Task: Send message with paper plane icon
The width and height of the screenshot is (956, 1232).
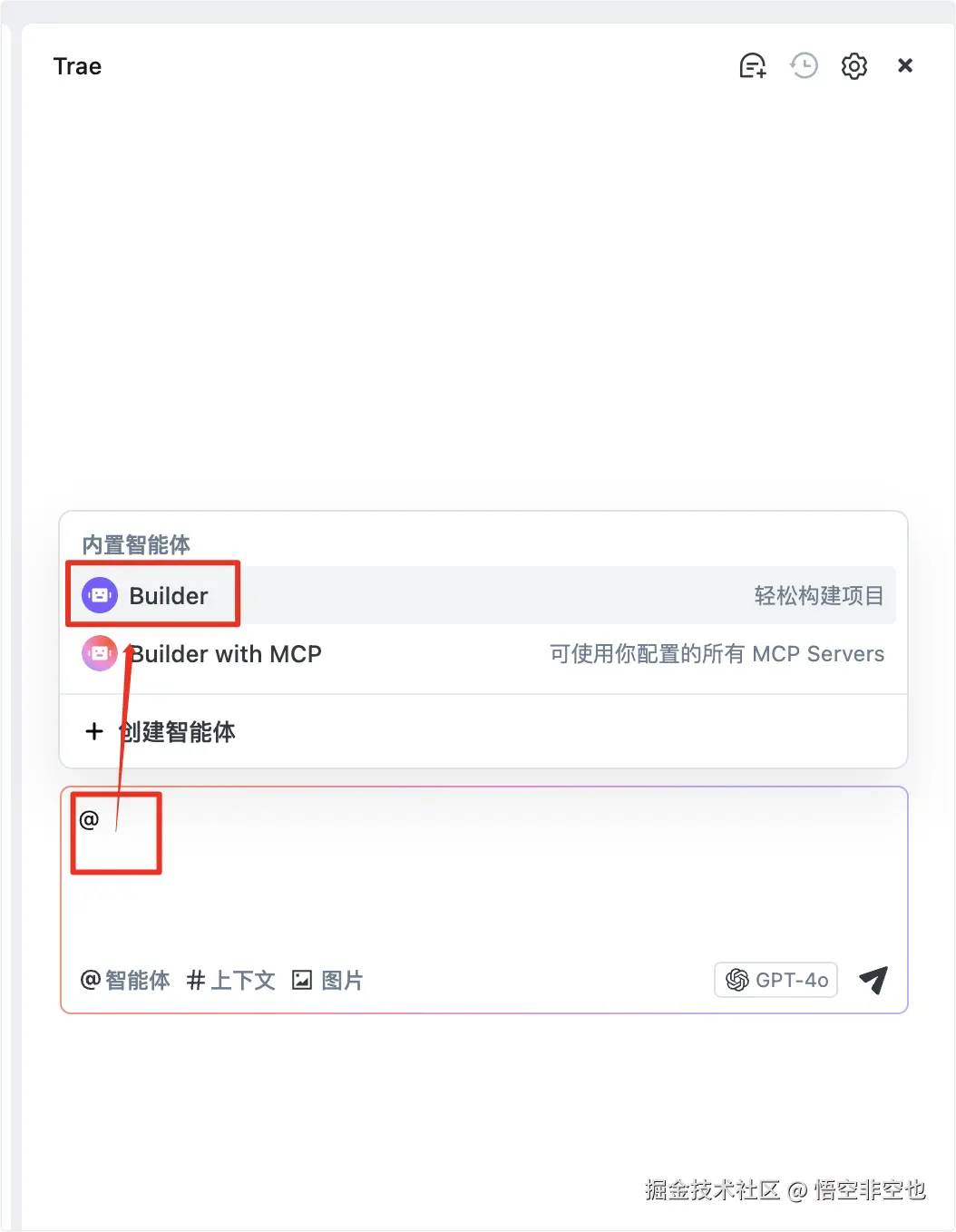Action: click(x=873, y=980)
